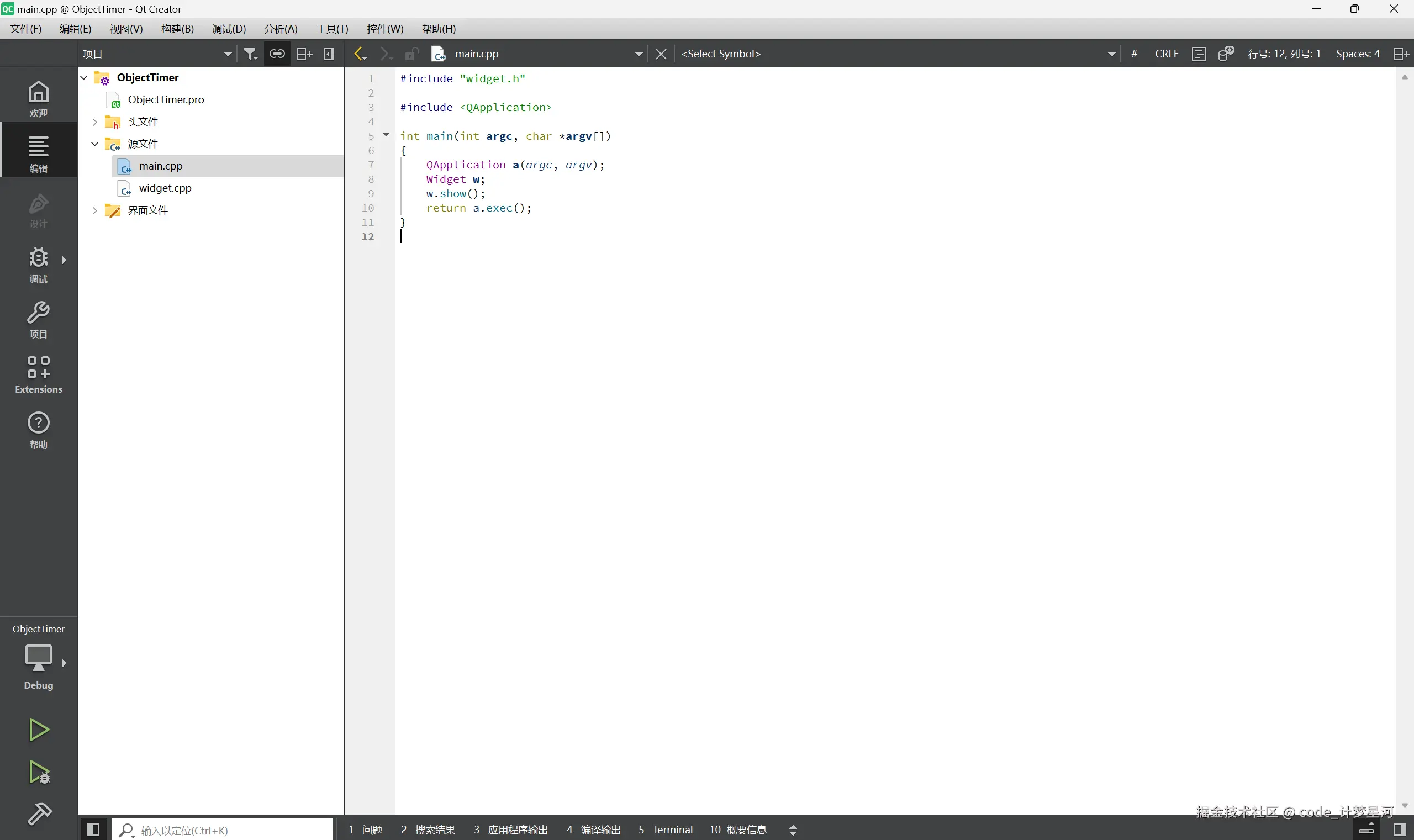1414x840 pixels.
Task: Toggle synchronize with editor link icon
Action: [277, 54]
